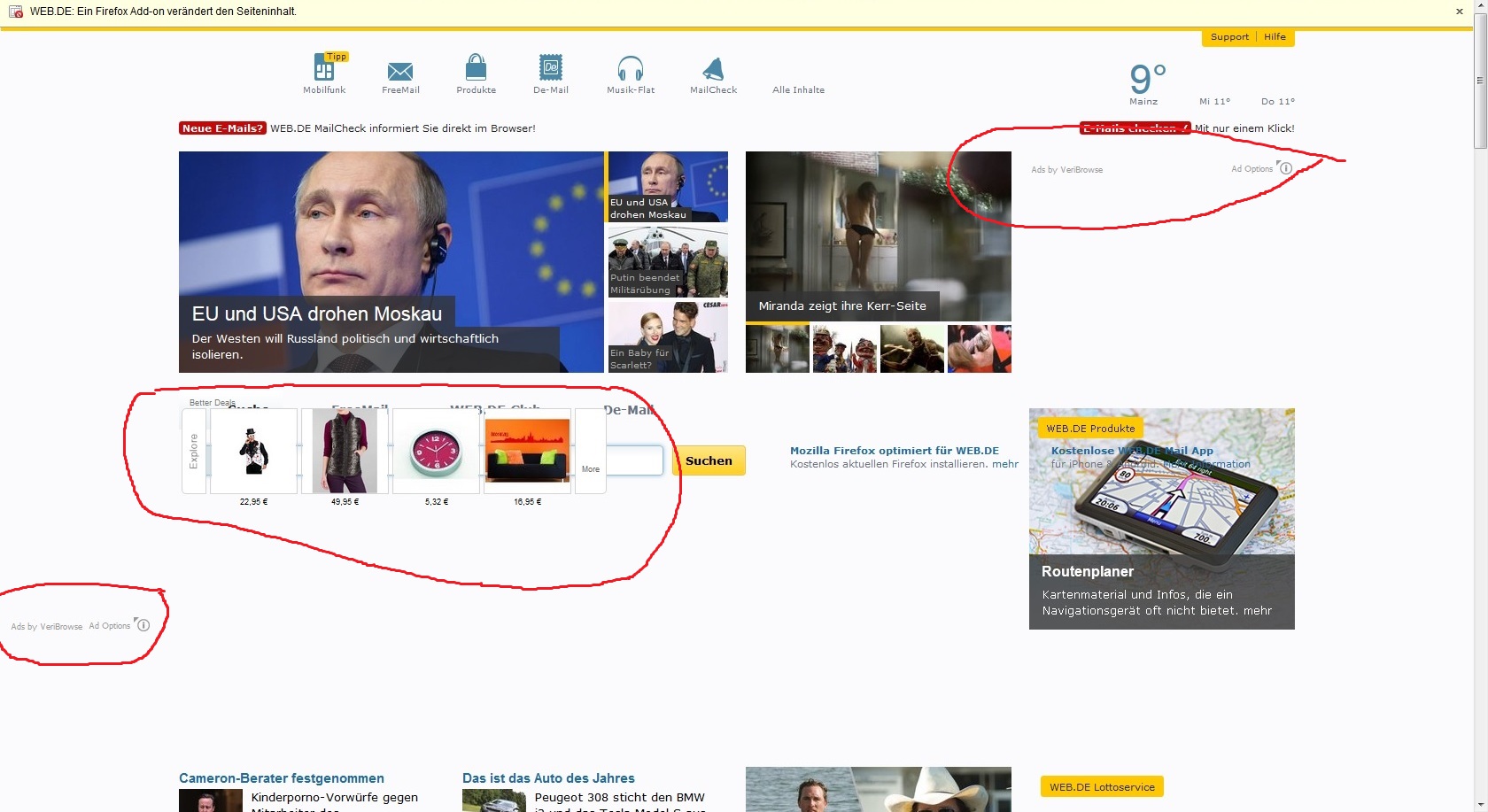Select the EU und USA drohen Moskau thumbnail
1488x812 pixels.
point(668,186)
